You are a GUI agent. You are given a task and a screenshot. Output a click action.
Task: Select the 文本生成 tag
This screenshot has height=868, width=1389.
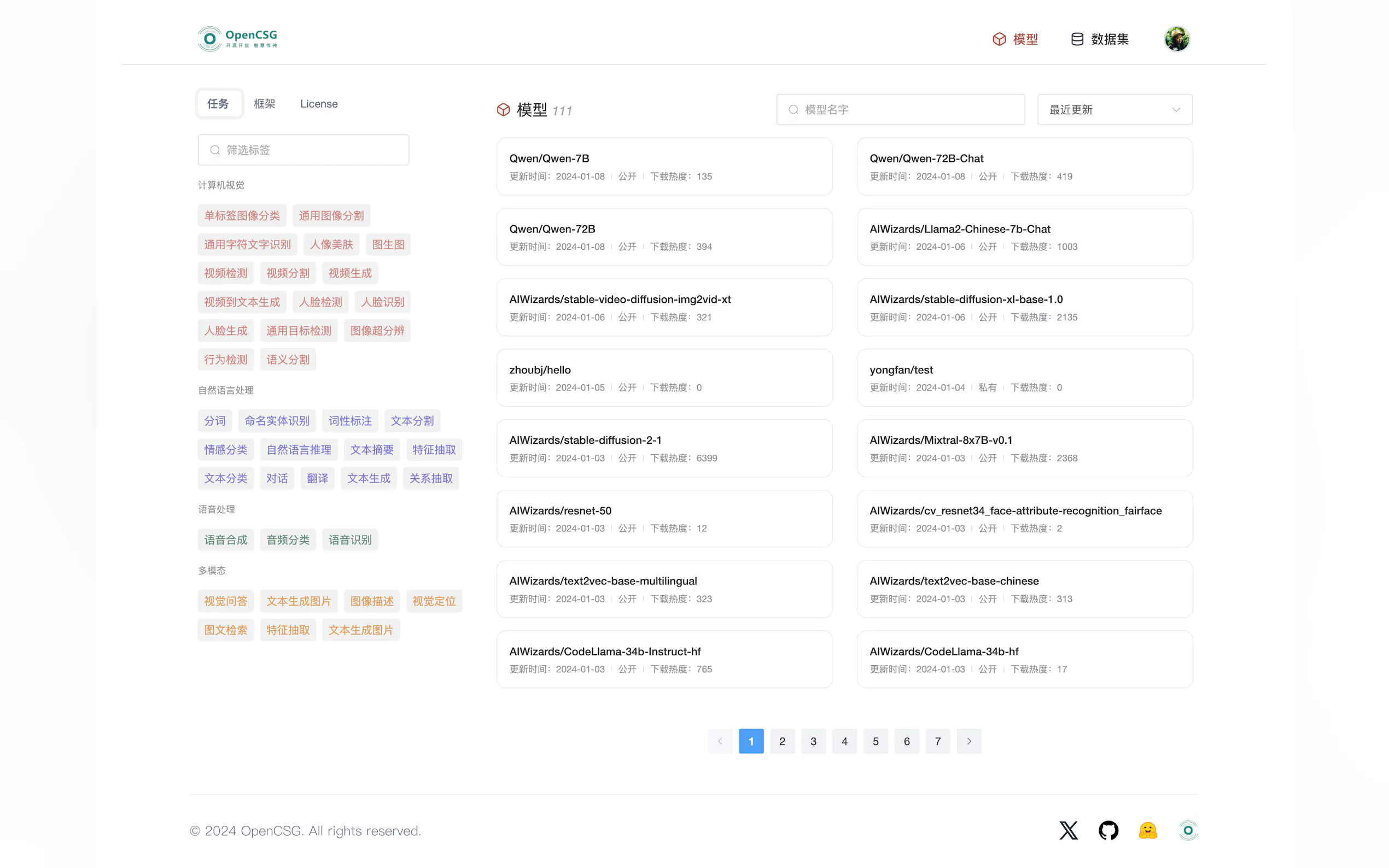click(x=369, y=478)
